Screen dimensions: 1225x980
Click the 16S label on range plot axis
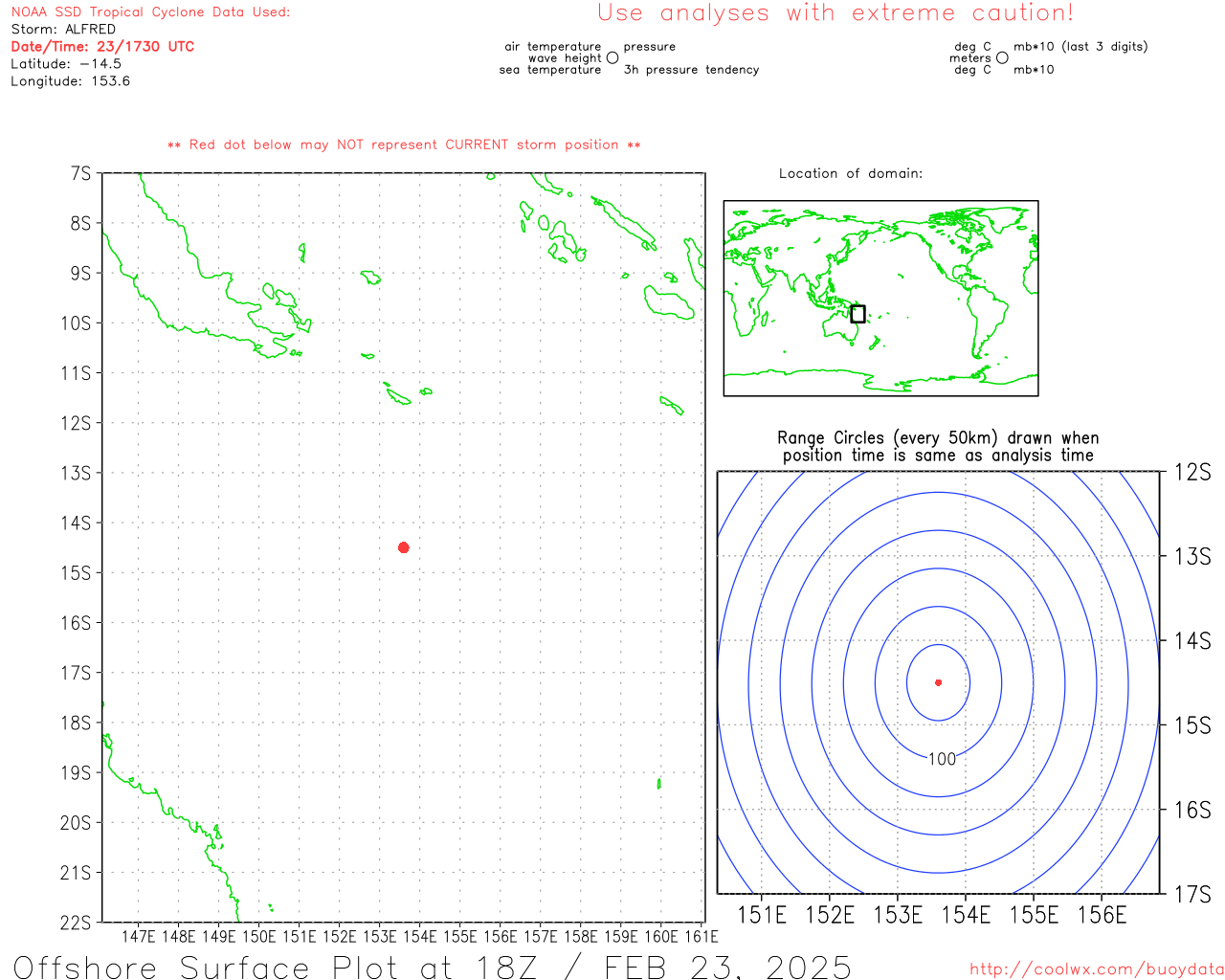click(x=1192, y=810)
